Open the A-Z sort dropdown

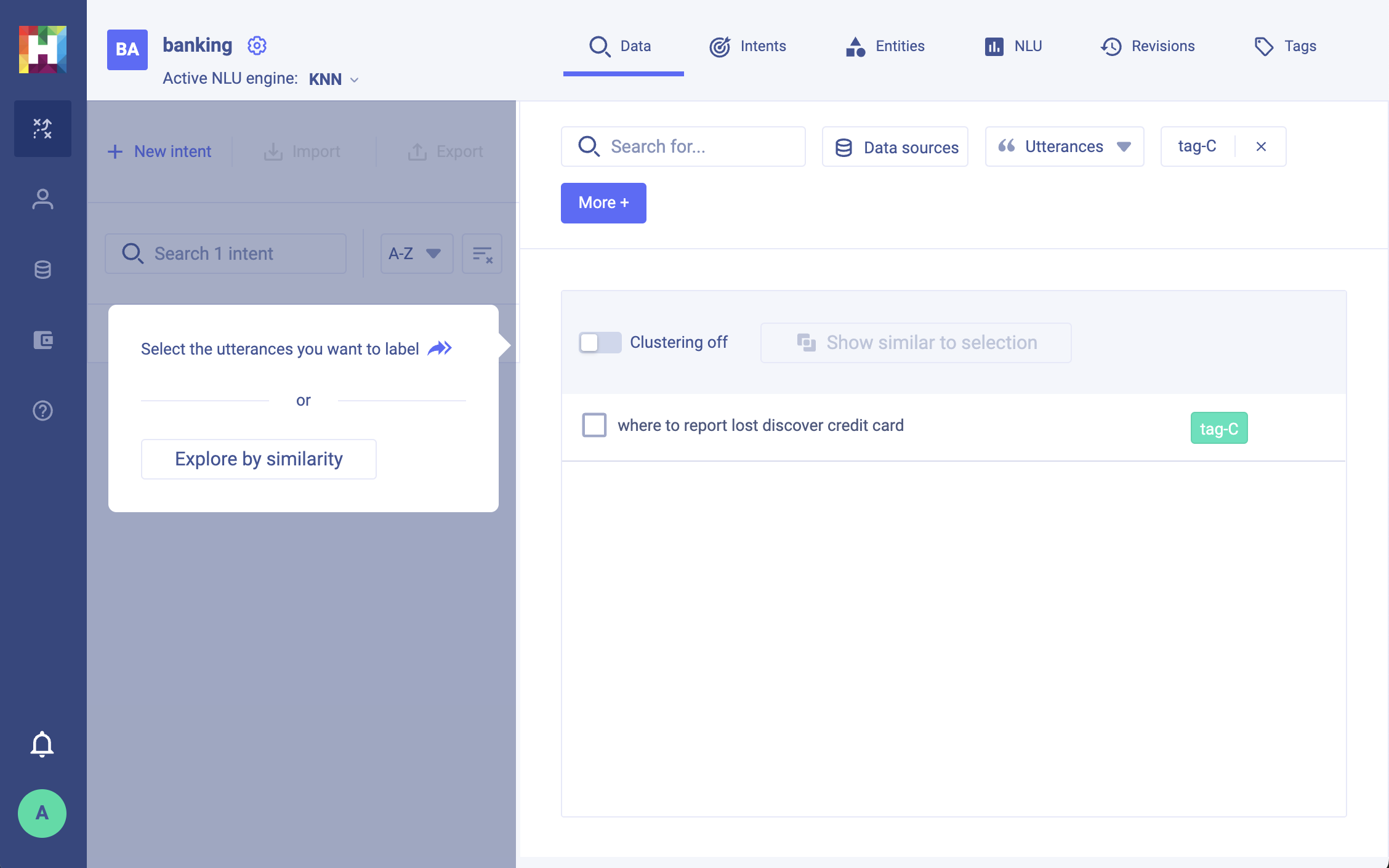tap(416, 254)
